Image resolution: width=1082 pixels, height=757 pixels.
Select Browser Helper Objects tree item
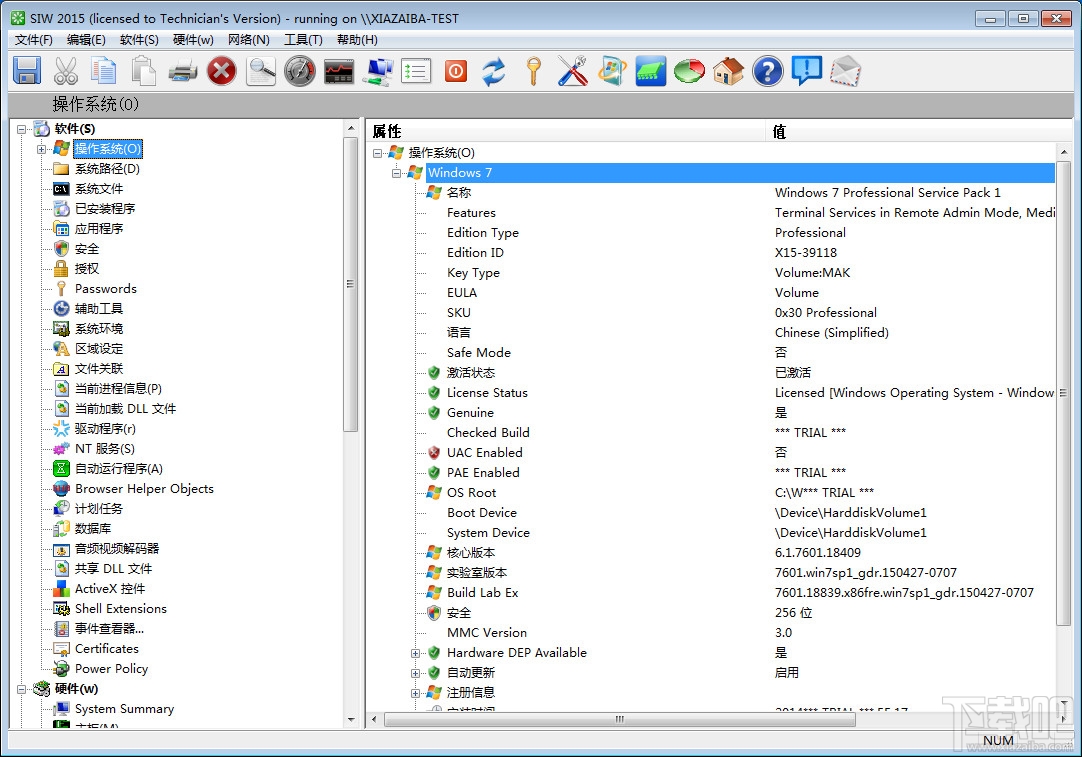click(x=144, y=489)
